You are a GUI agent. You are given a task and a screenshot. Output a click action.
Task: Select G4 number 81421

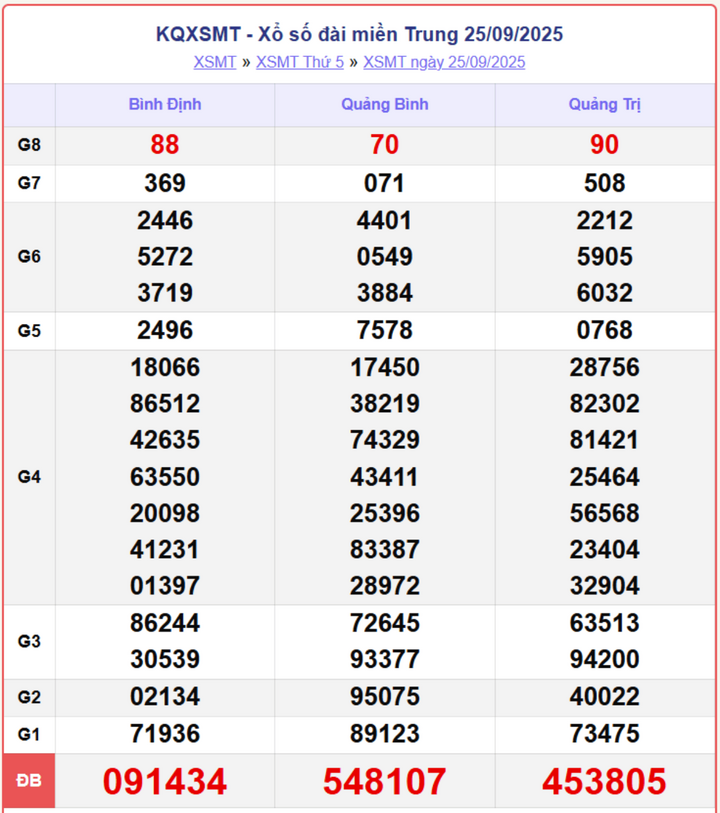(x=604, y=440)
